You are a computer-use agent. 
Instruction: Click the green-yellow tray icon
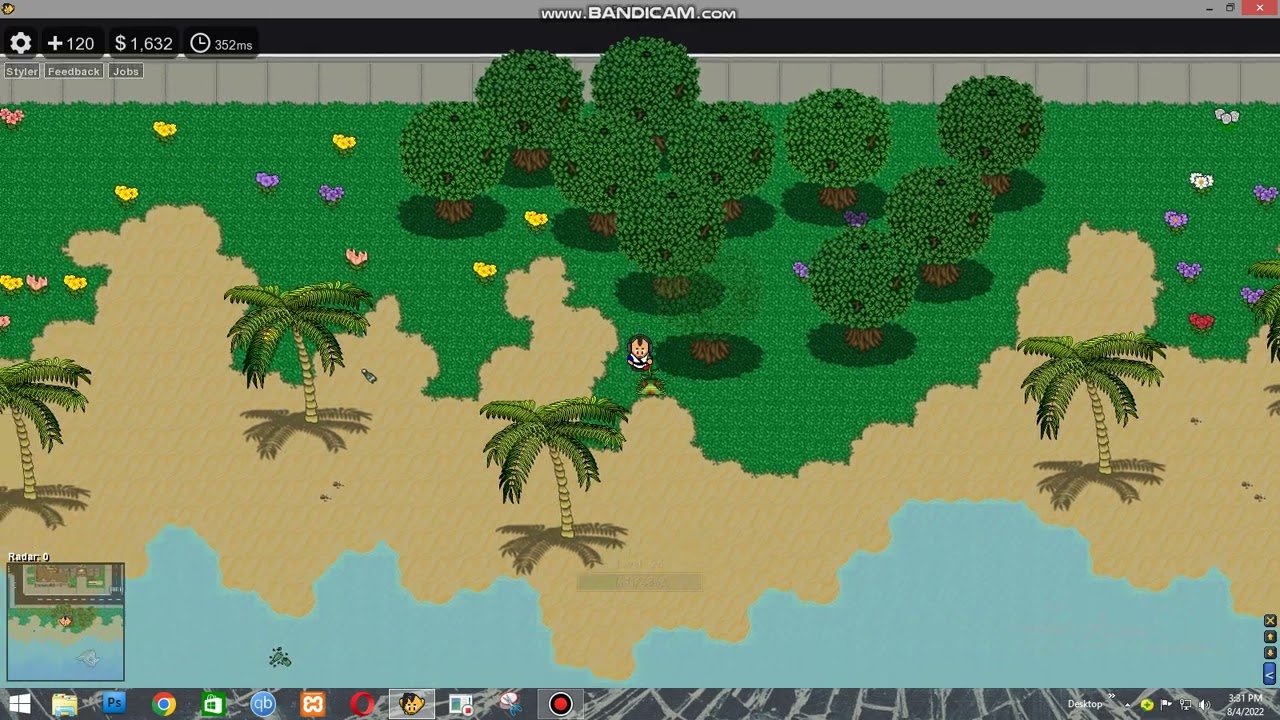(1147, 705)
